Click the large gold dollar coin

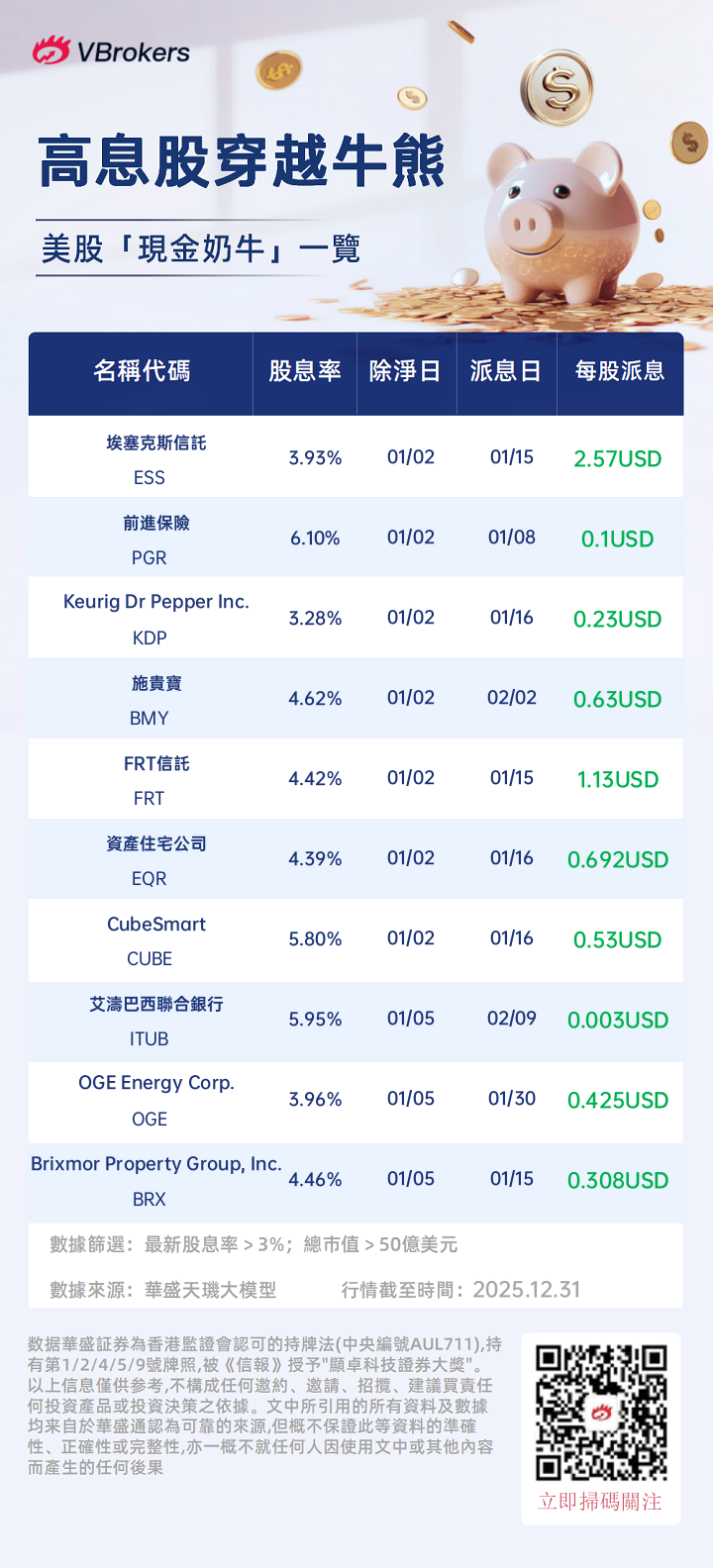pyautogui.click(x=558, y=89)
